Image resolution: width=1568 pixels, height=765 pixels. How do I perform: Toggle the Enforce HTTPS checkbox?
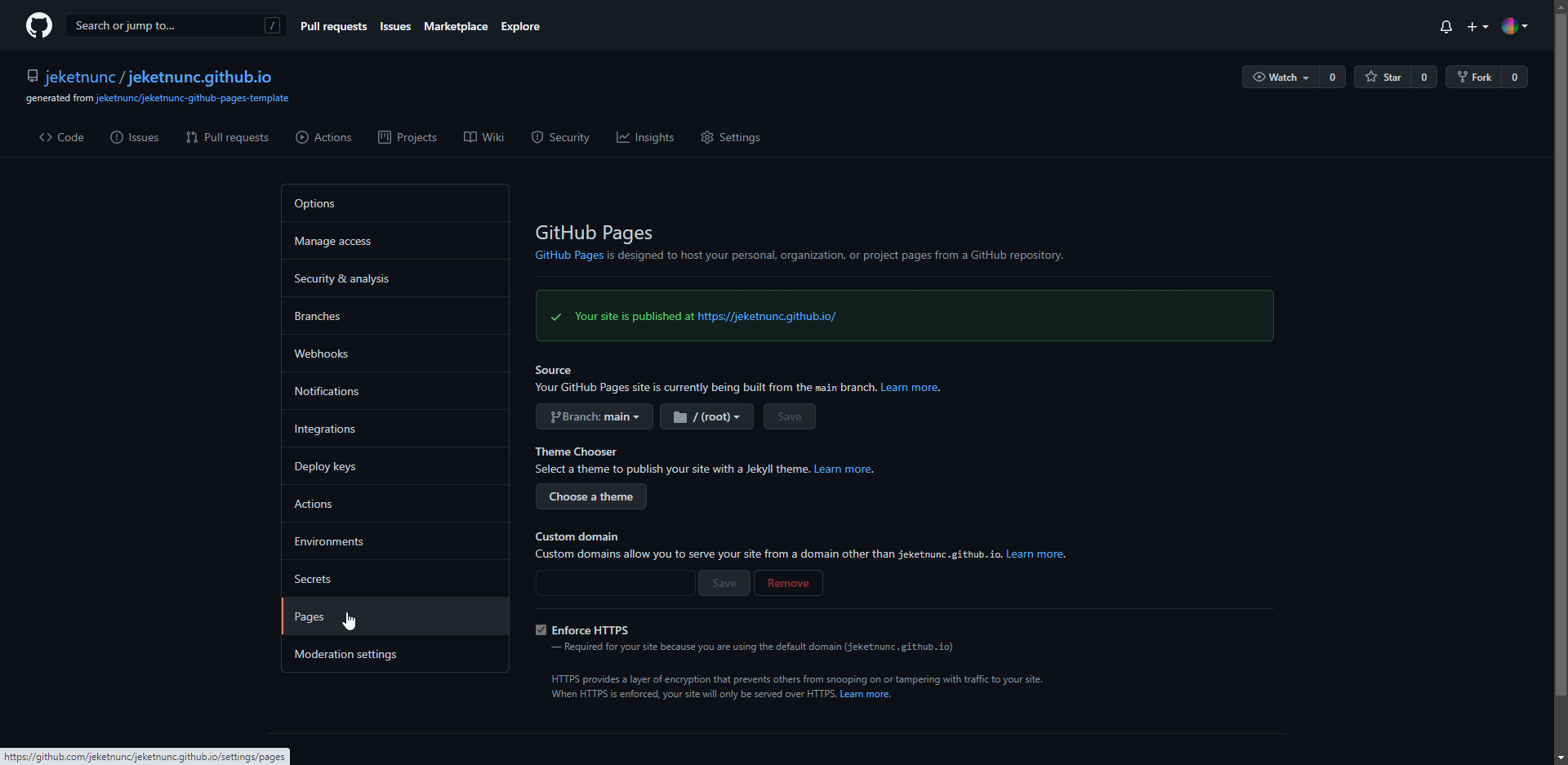pyautogui.click(x=541, y=630)
